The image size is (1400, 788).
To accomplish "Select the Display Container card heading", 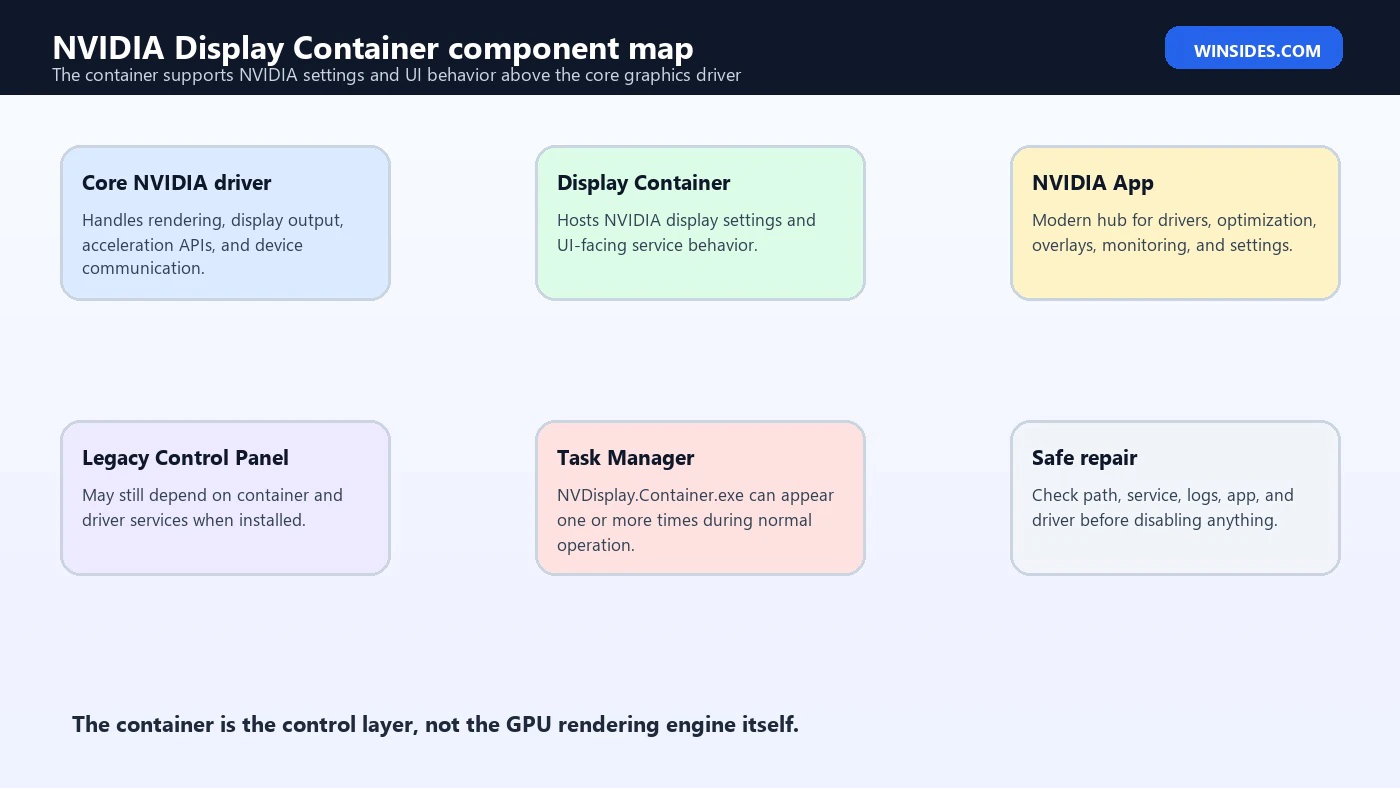I will (x=644, y=183).
